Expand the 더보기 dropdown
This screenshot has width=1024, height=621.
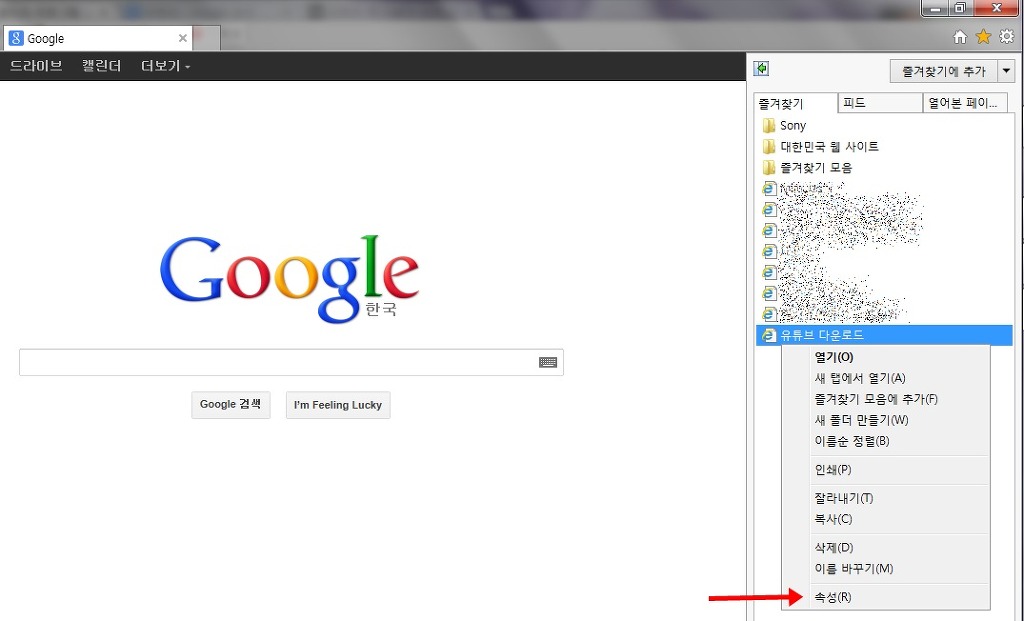165,66
